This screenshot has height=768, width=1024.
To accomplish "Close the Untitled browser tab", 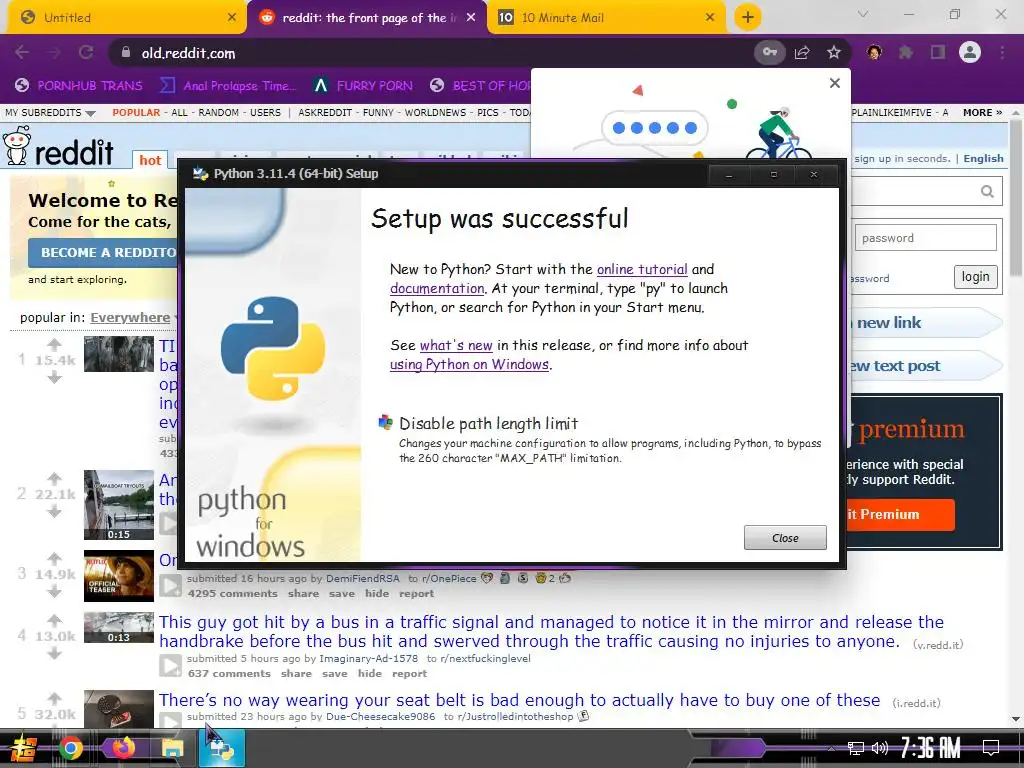I will coord(232,18).
